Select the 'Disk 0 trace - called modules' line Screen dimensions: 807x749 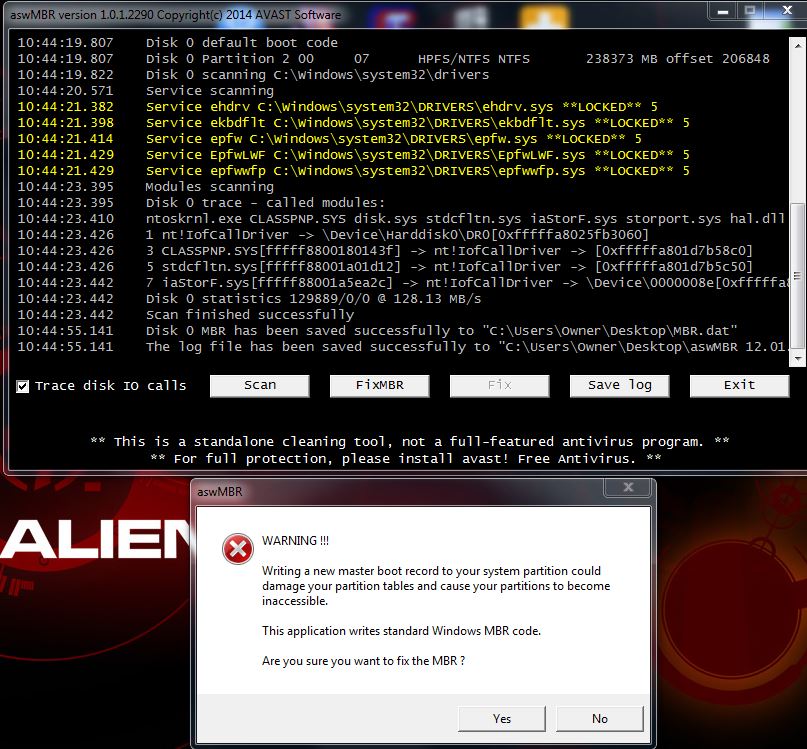(x=201, y=203)
